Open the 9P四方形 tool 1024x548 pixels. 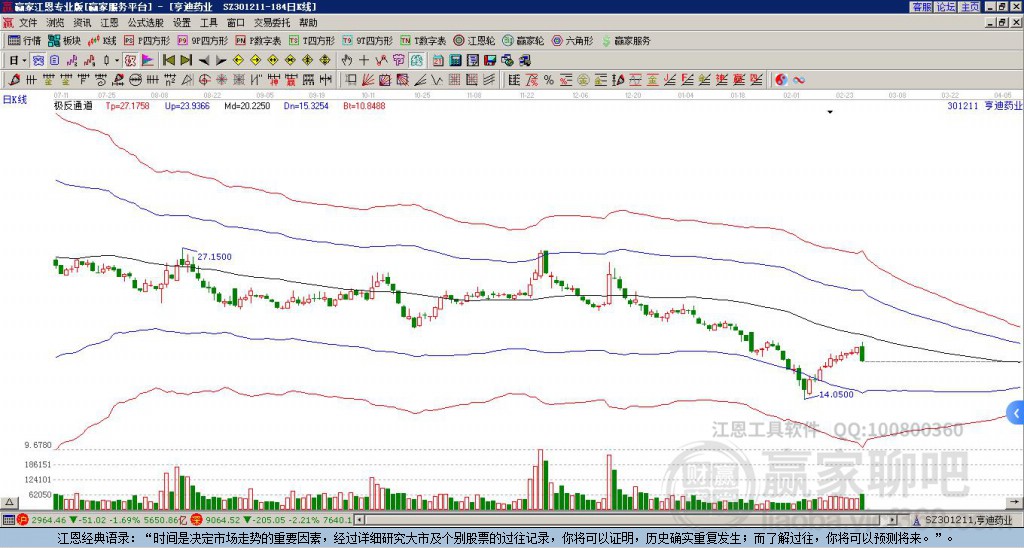[x=203, y=40]
